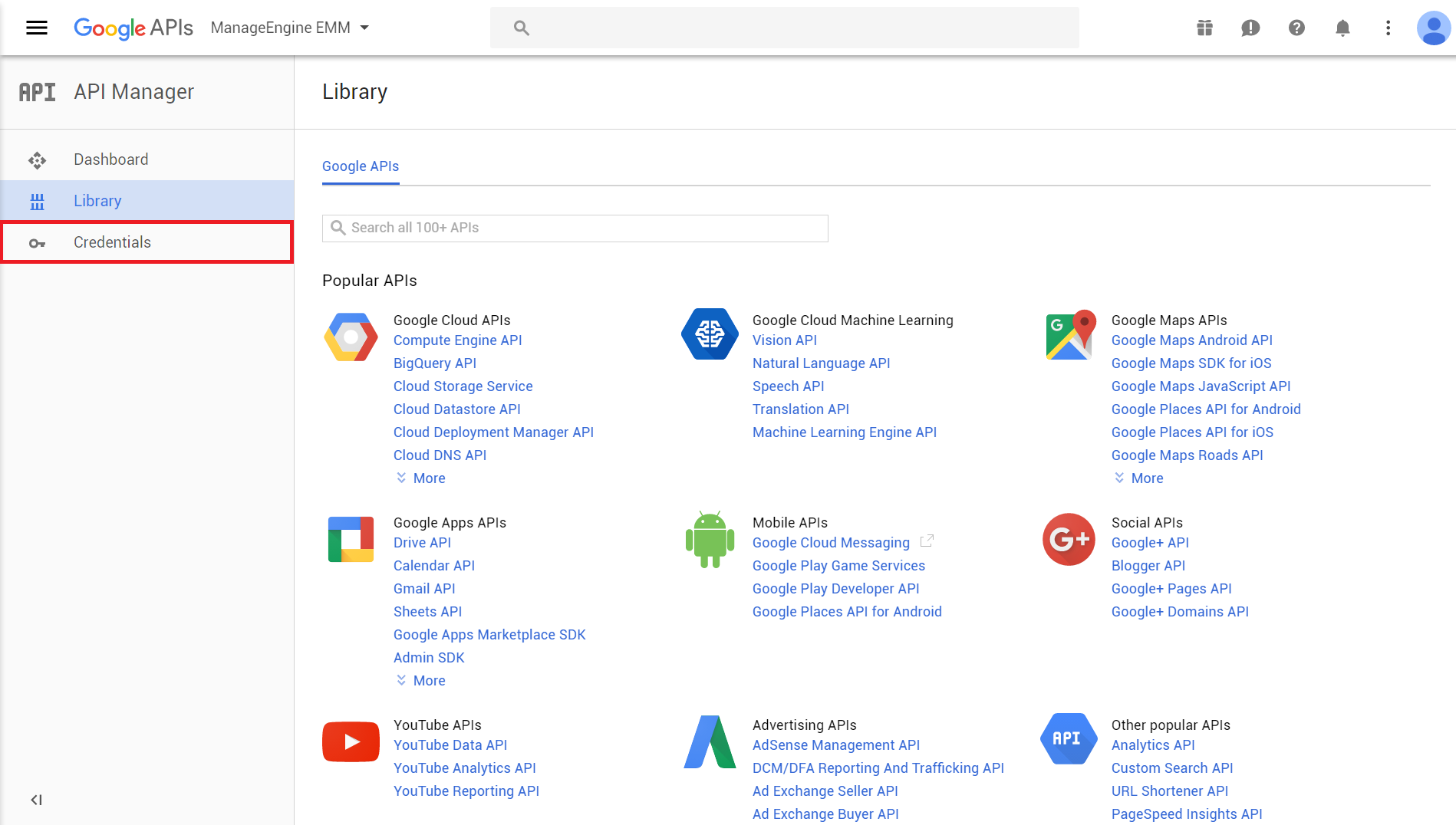The image size is (1456, 825).
Task: Open Credentials in the sidebar
Action: pyautogui.click(x=147, y=242)
